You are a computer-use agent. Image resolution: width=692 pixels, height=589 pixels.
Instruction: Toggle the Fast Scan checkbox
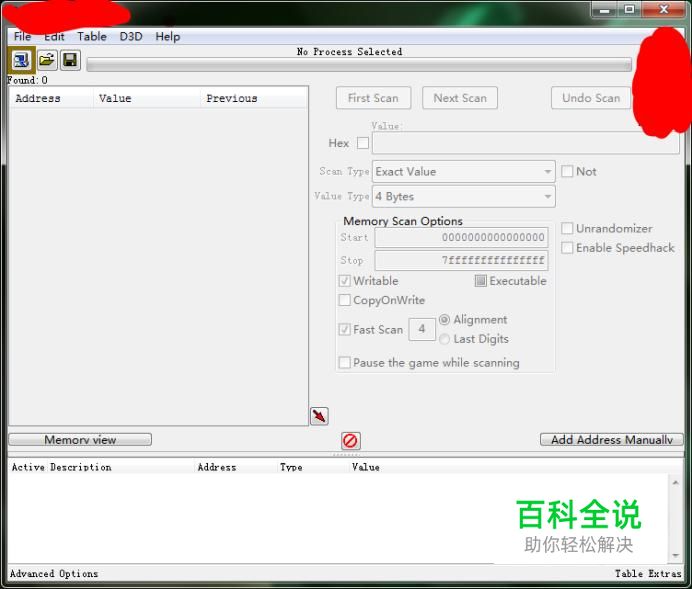point(345,329)
